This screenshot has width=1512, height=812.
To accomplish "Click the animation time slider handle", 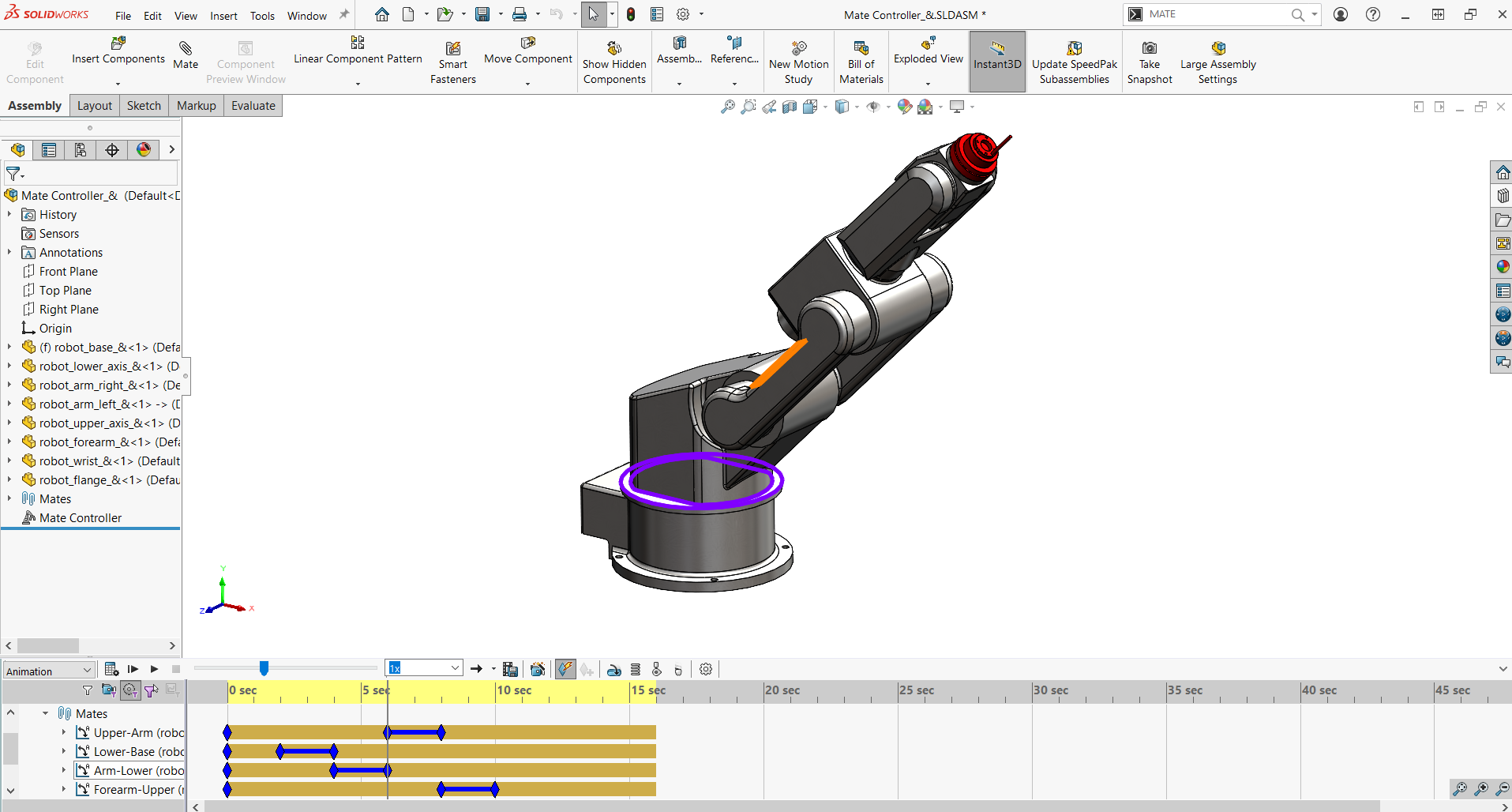I will (265, 669).
